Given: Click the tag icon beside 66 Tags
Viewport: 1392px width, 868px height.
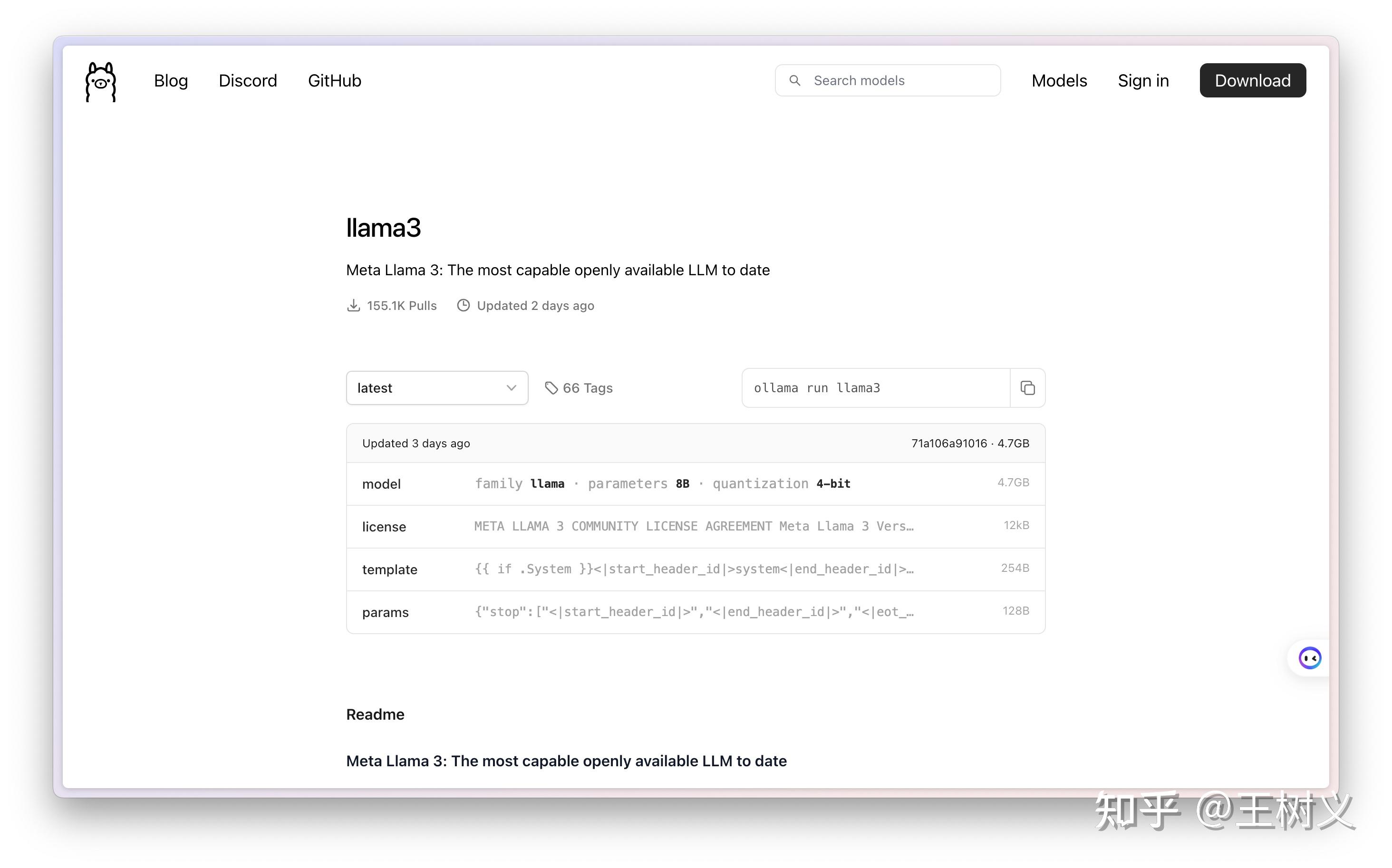Looking at the screenshot, I should [551, 388].
